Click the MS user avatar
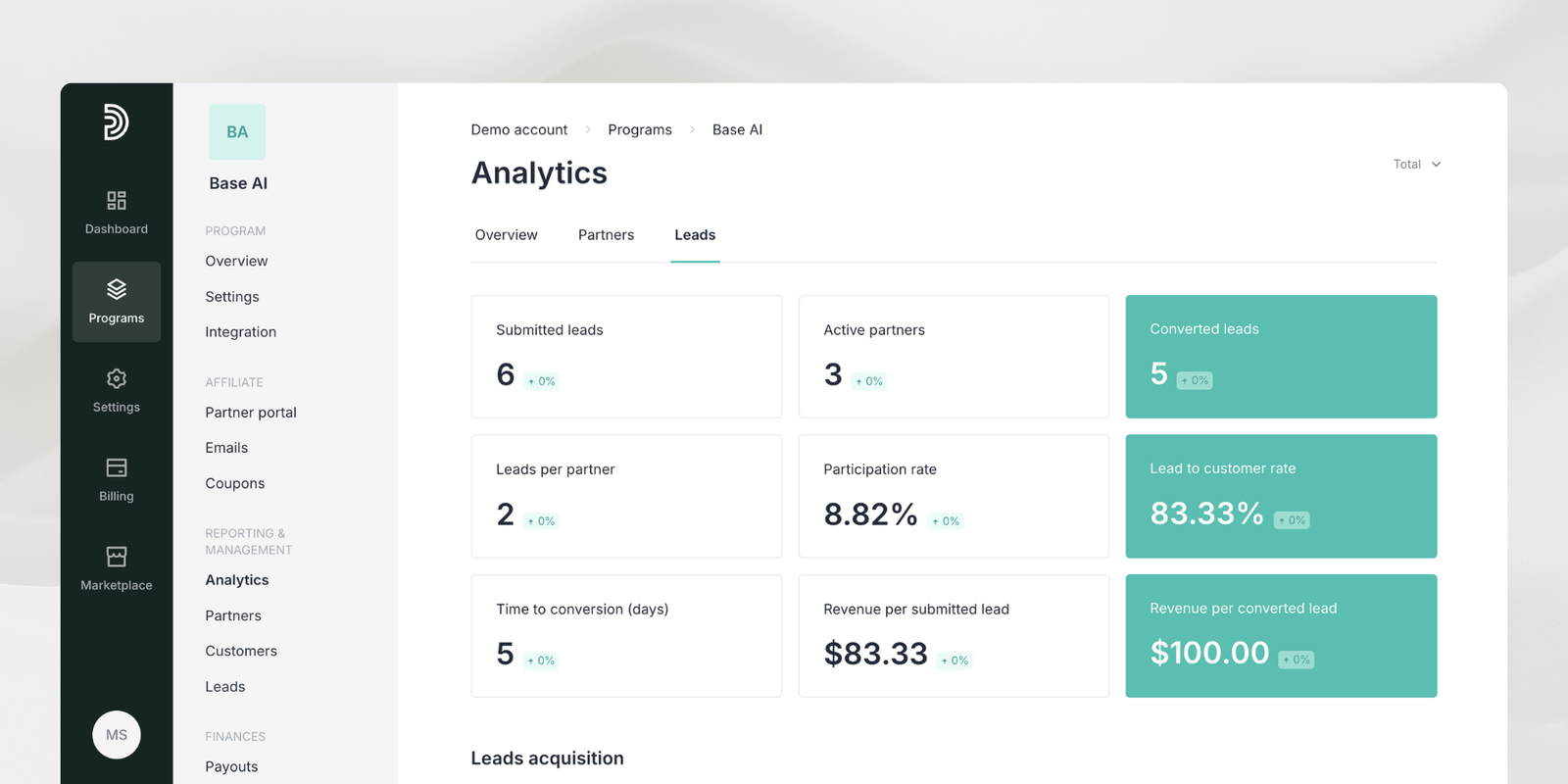The height and width of the screenshot is (784, 1568). pyautogui.click(x=117, y=735)
